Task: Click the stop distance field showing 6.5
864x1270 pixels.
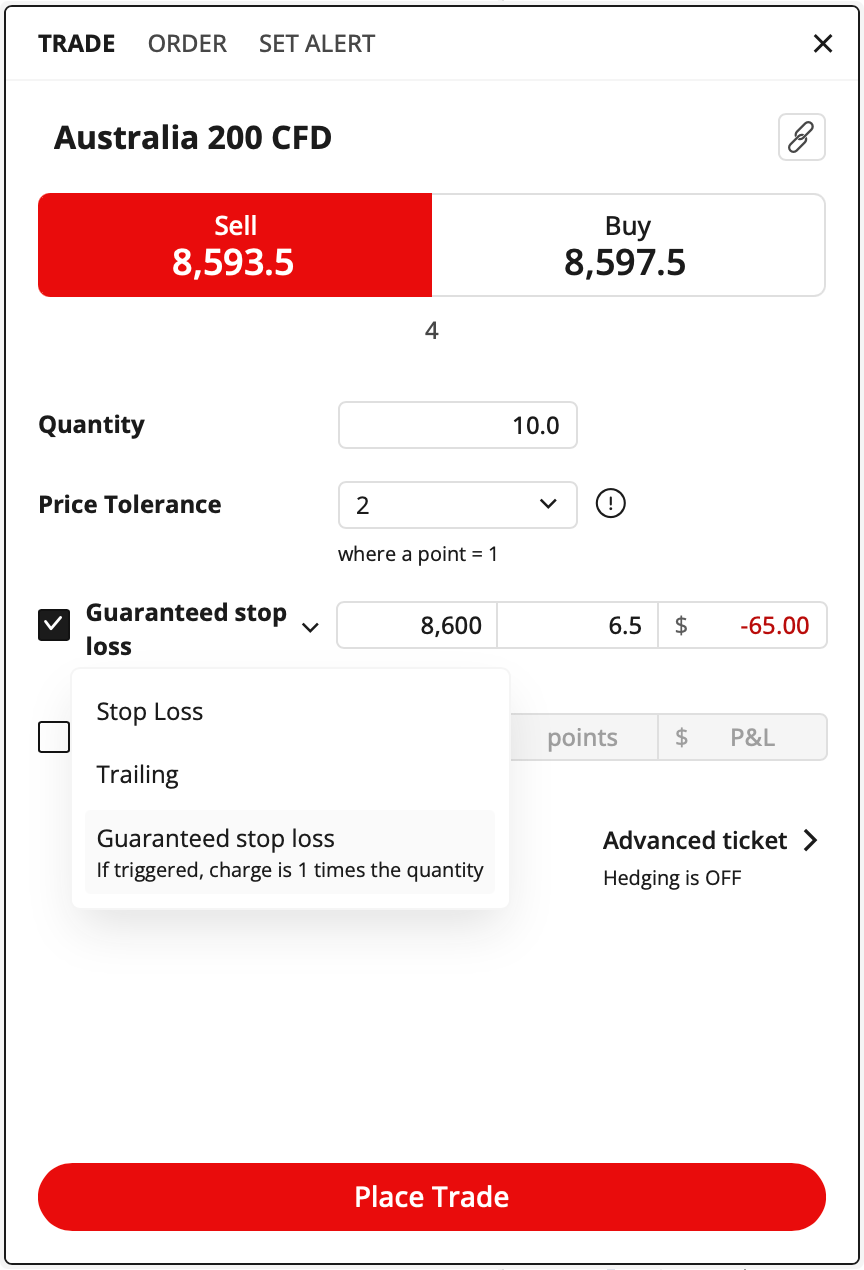Action: pyautogui.click(x=578, y=626)
